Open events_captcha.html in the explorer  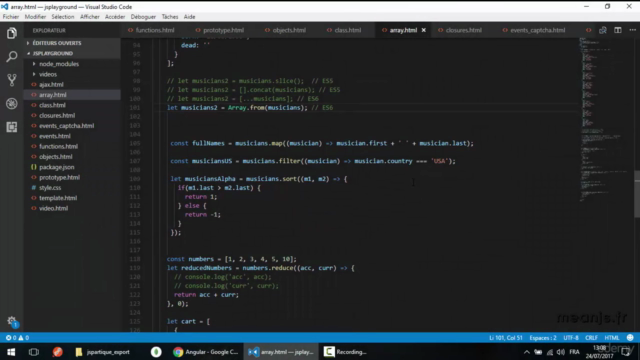(67, 126)
